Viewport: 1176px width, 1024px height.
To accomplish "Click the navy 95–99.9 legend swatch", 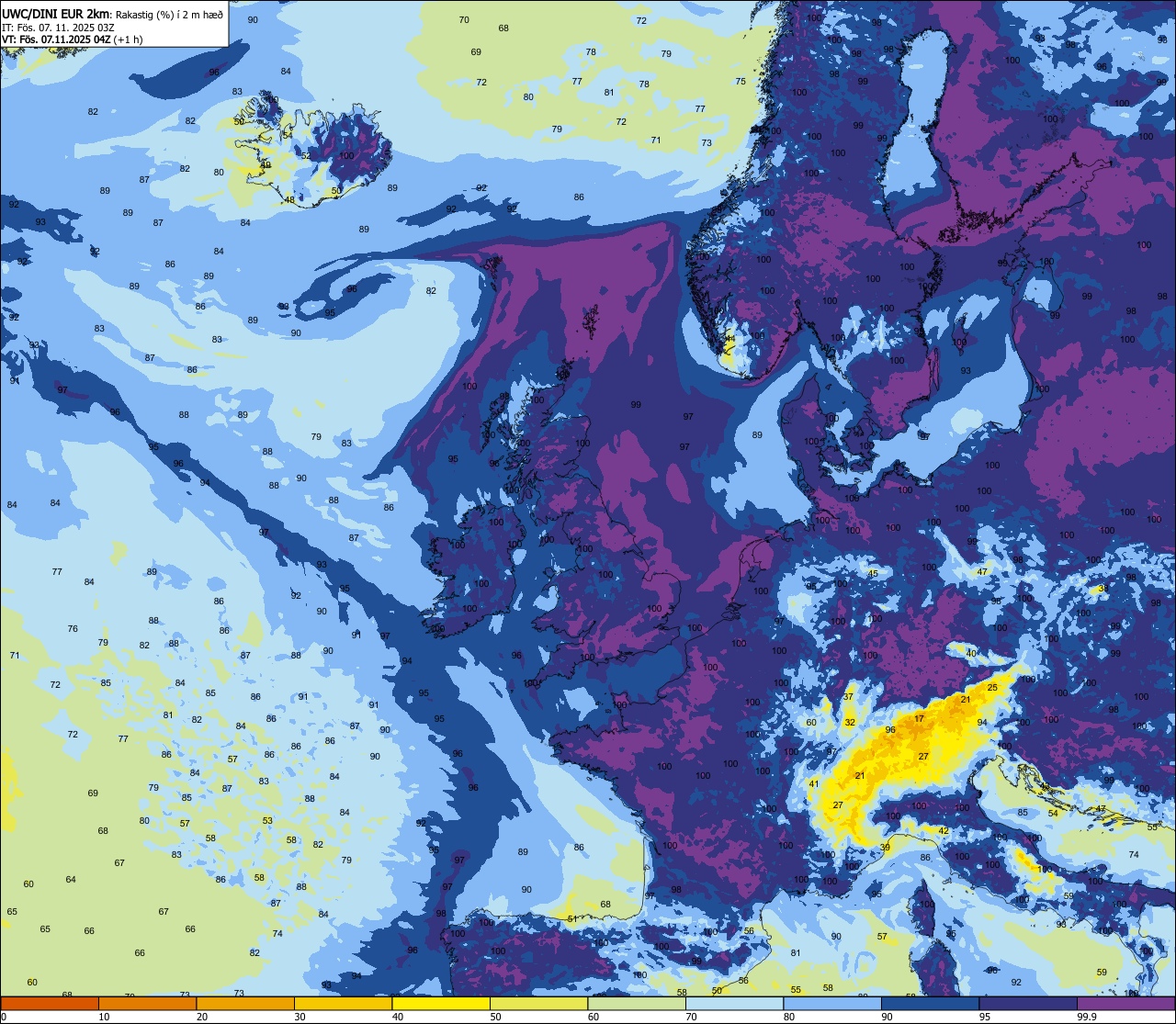I will pyautogui.click(x=1028, y=1003).
